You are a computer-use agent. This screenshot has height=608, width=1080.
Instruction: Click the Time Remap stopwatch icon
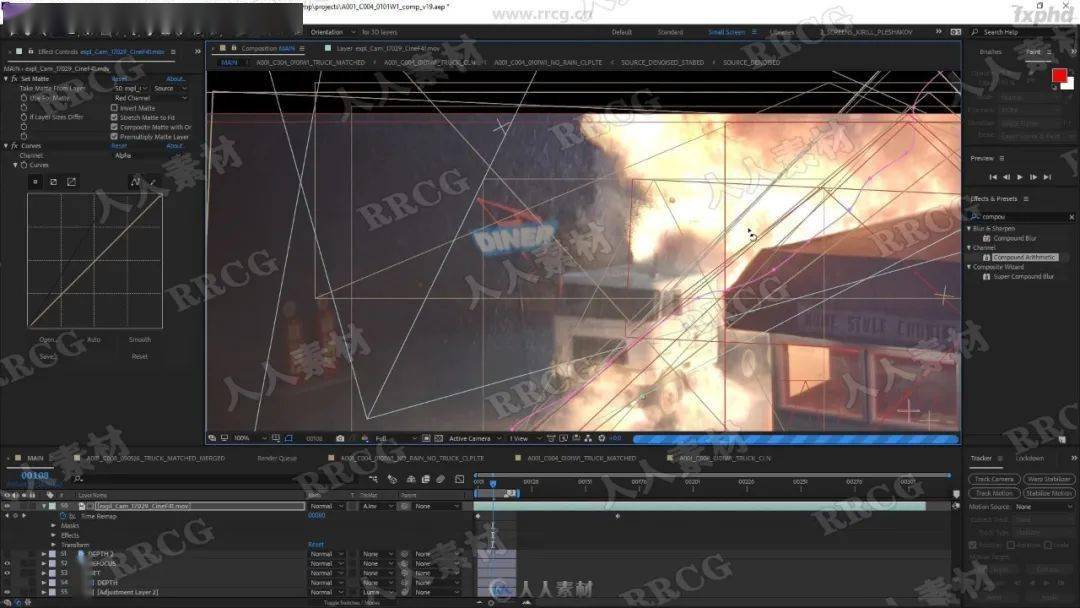(63, 516)
